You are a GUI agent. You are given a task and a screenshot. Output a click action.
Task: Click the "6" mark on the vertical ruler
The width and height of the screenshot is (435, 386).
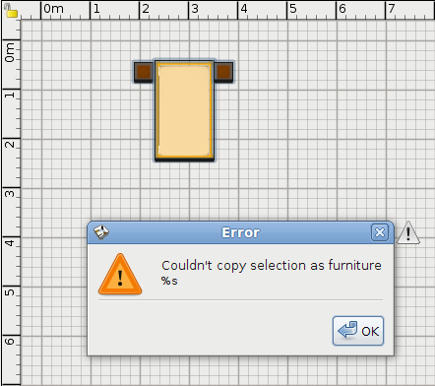click(x=10, y=342)
